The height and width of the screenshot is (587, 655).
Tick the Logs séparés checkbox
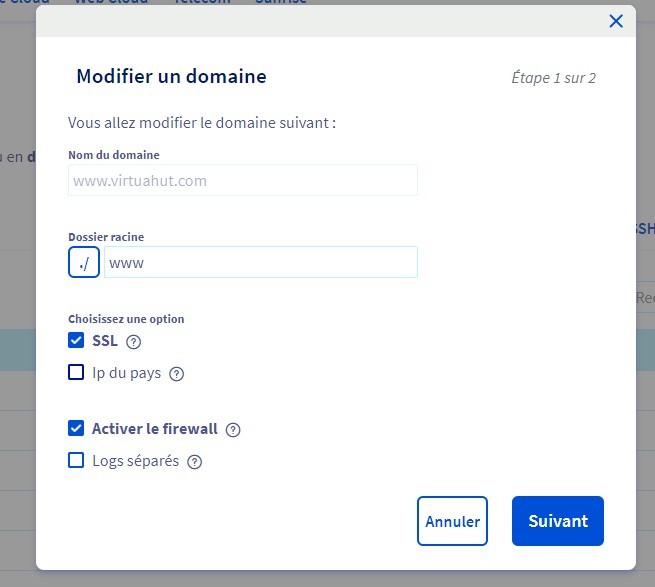(76, 461)
